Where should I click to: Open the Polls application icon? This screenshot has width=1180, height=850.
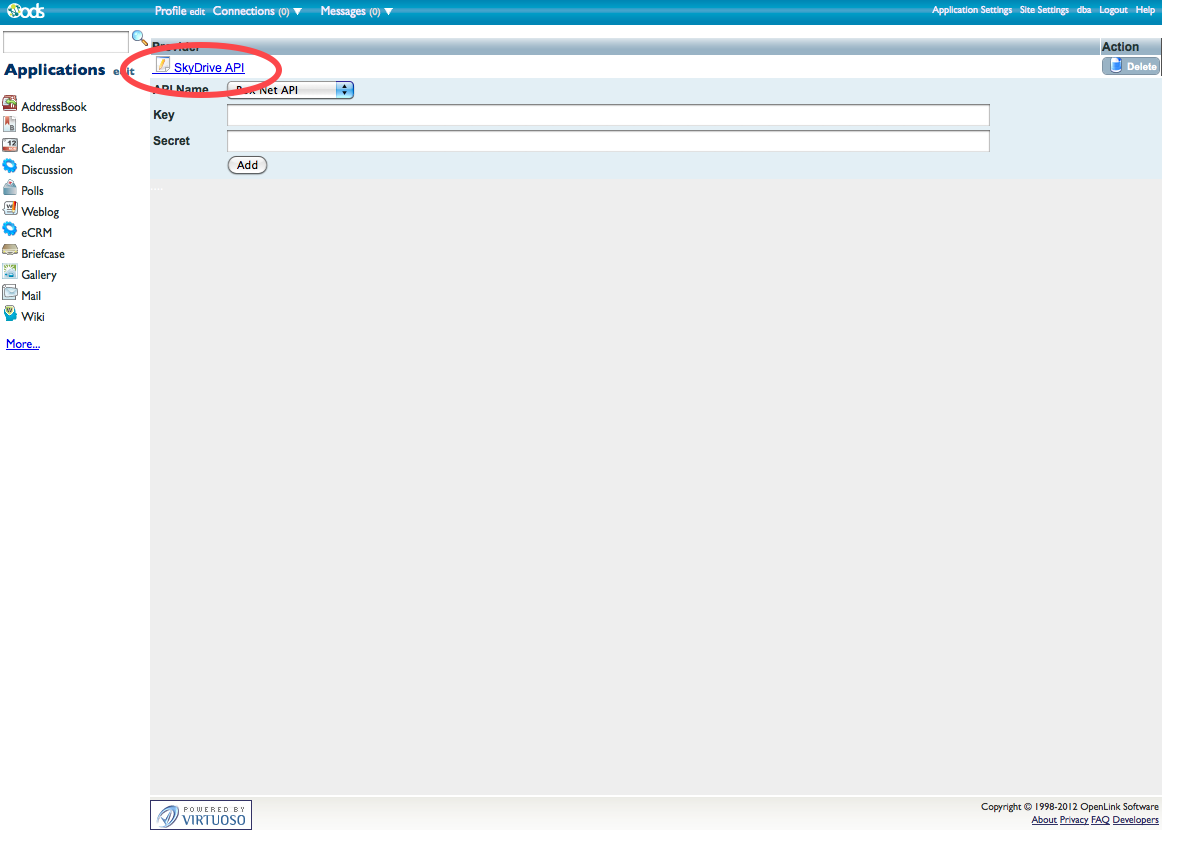click(10, 188)
